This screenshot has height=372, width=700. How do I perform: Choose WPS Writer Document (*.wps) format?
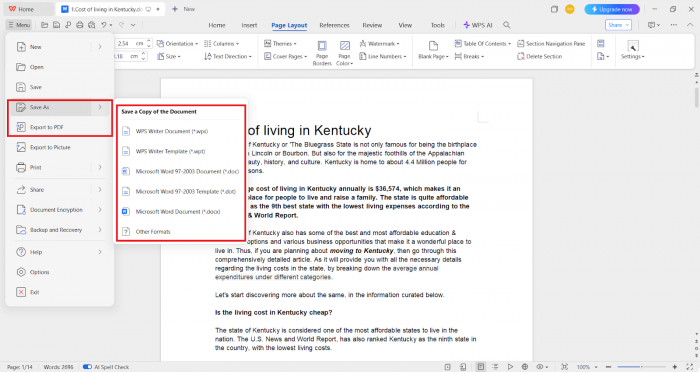(x=181, y=131)
